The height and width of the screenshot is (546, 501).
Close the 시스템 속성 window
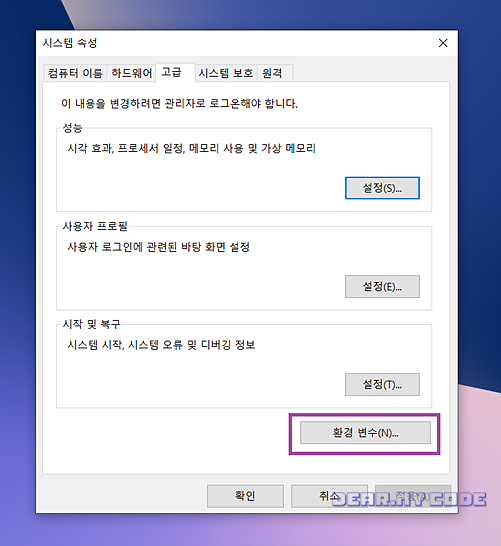pyautogui.click(x=443, y=43)
